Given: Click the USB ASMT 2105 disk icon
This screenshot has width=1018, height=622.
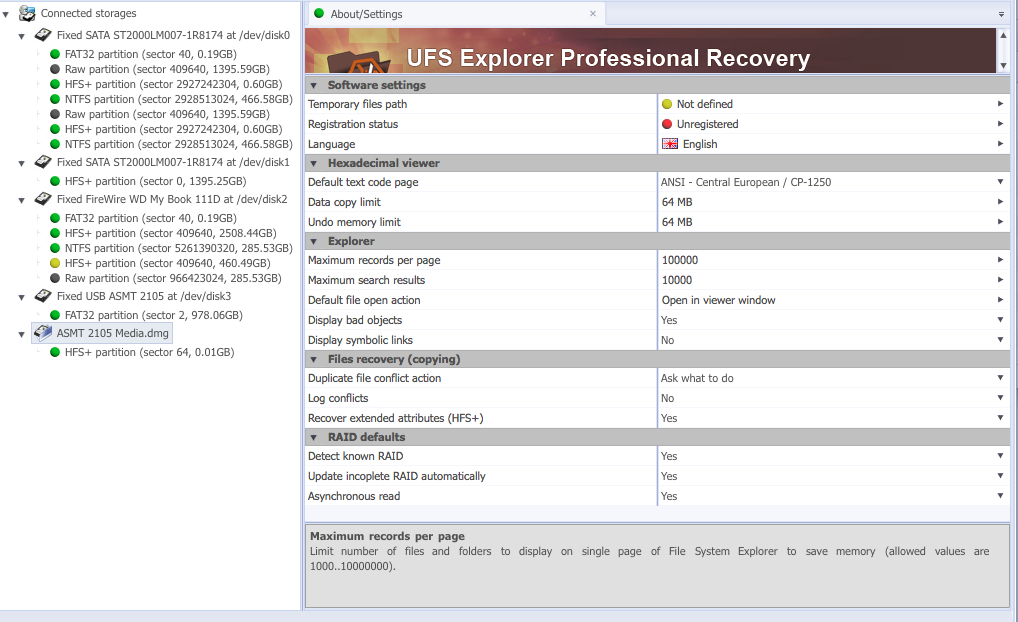Looking at the screenshot, I should point(43,296).
